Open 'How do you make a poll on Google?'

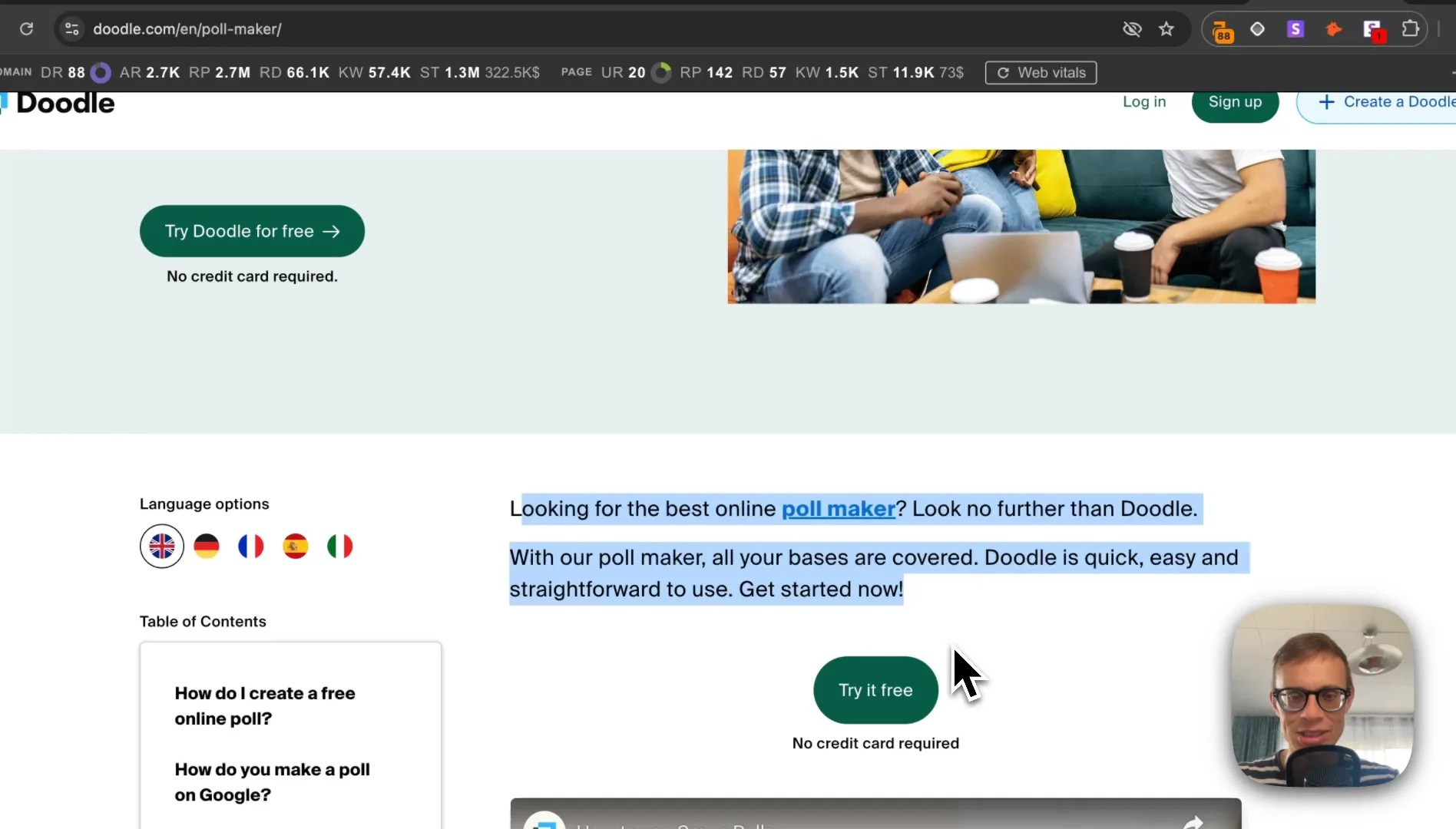[272, 782]
